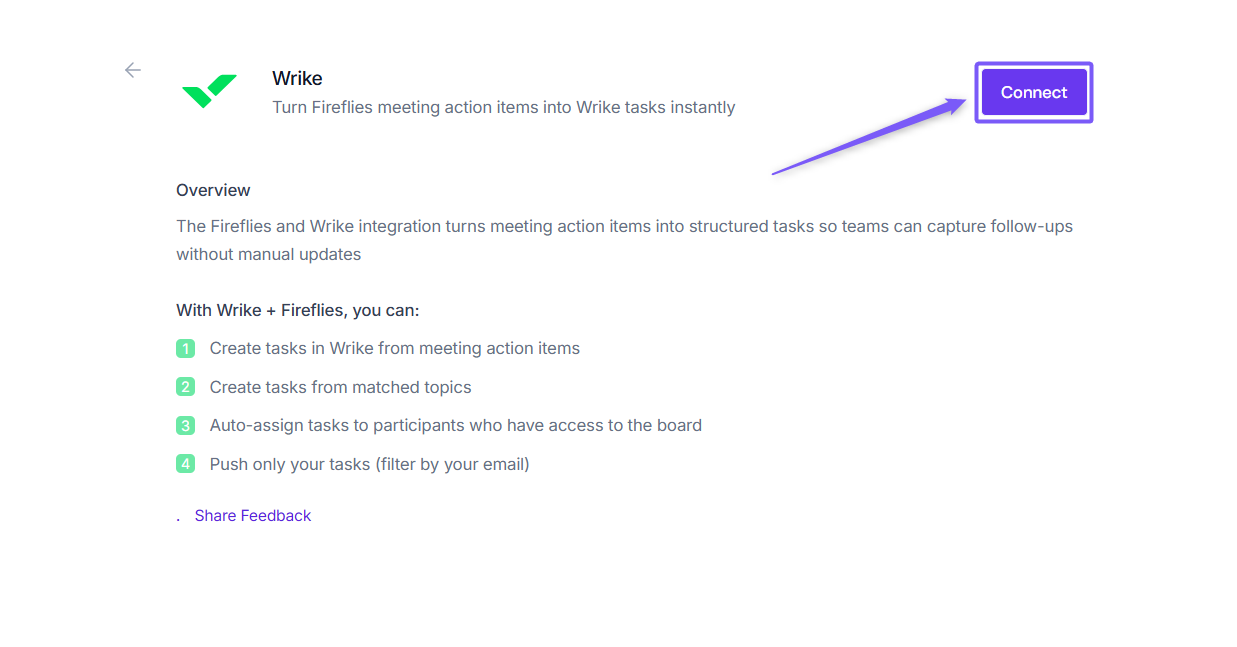The image size is (1237, 647).
Task: Click the word "Fireflies" in the tagline
Action: click(337, 107)
